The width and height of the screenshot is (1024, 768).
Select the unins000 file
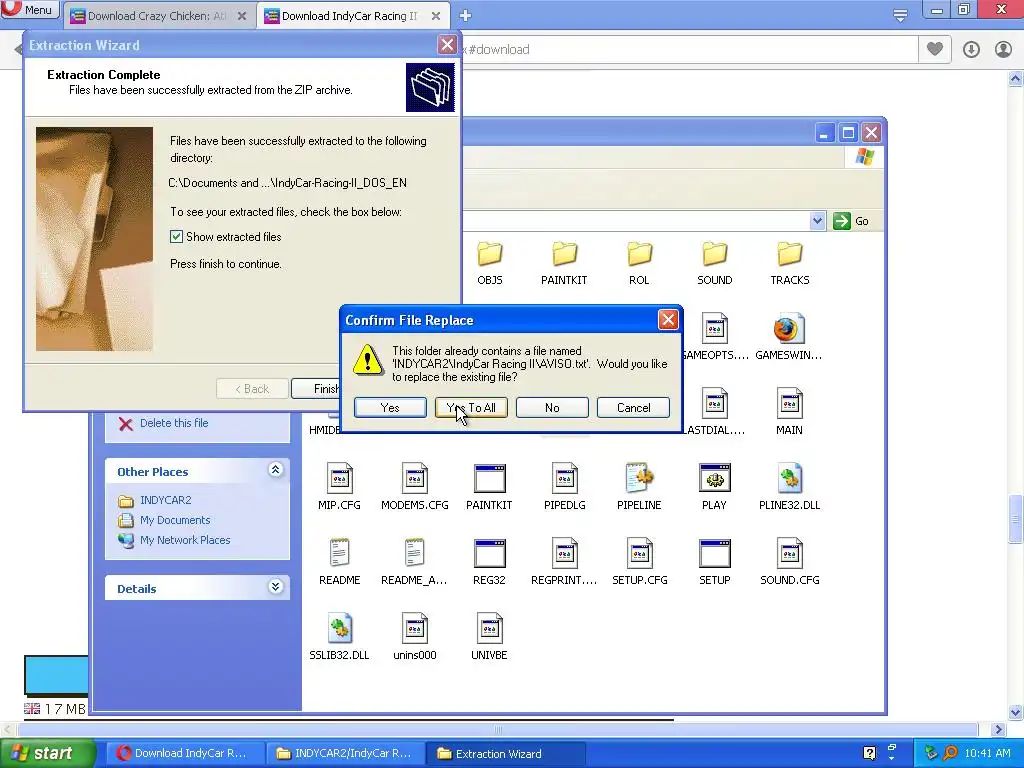coord(415,636)
